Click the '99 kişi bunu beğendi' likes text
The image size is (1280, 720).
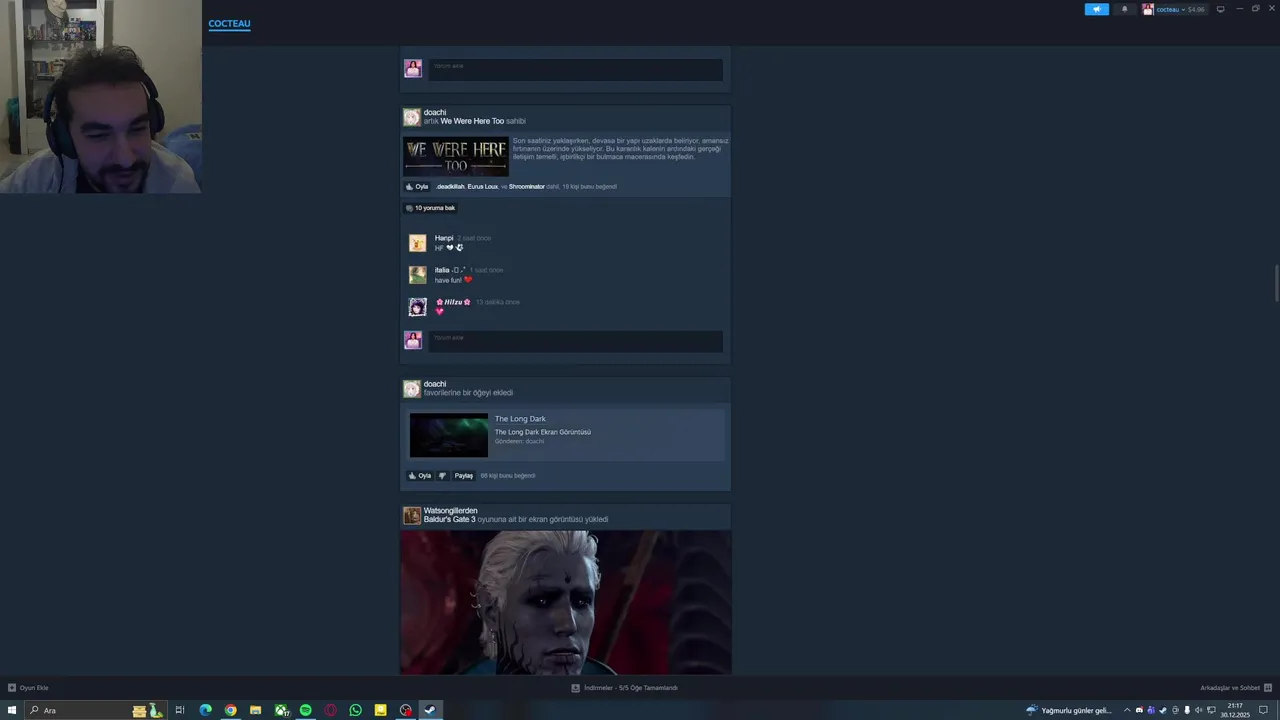(508, 476)
